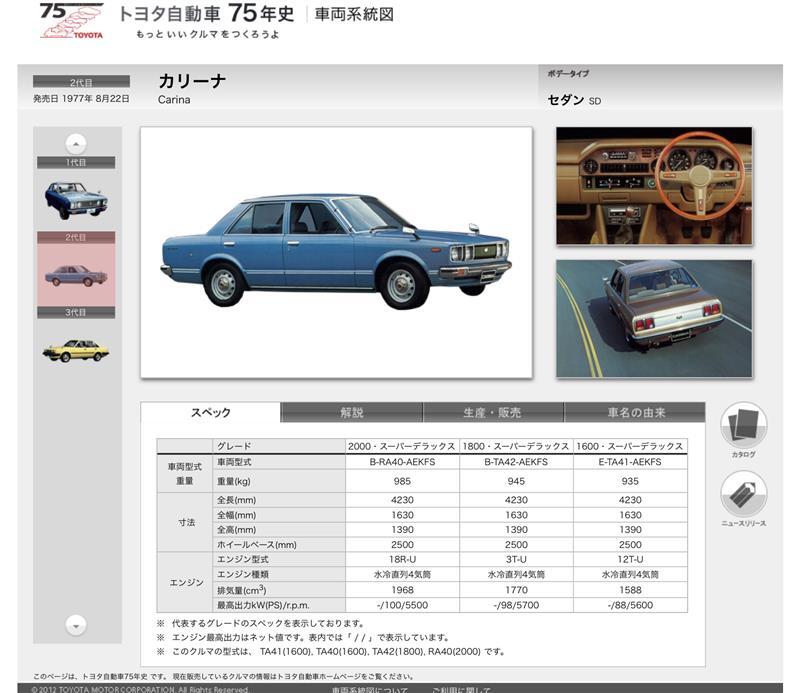Select the weight value 935
Image resolution: width=800 pixels, height=693 pixels.
pos(630,481)
